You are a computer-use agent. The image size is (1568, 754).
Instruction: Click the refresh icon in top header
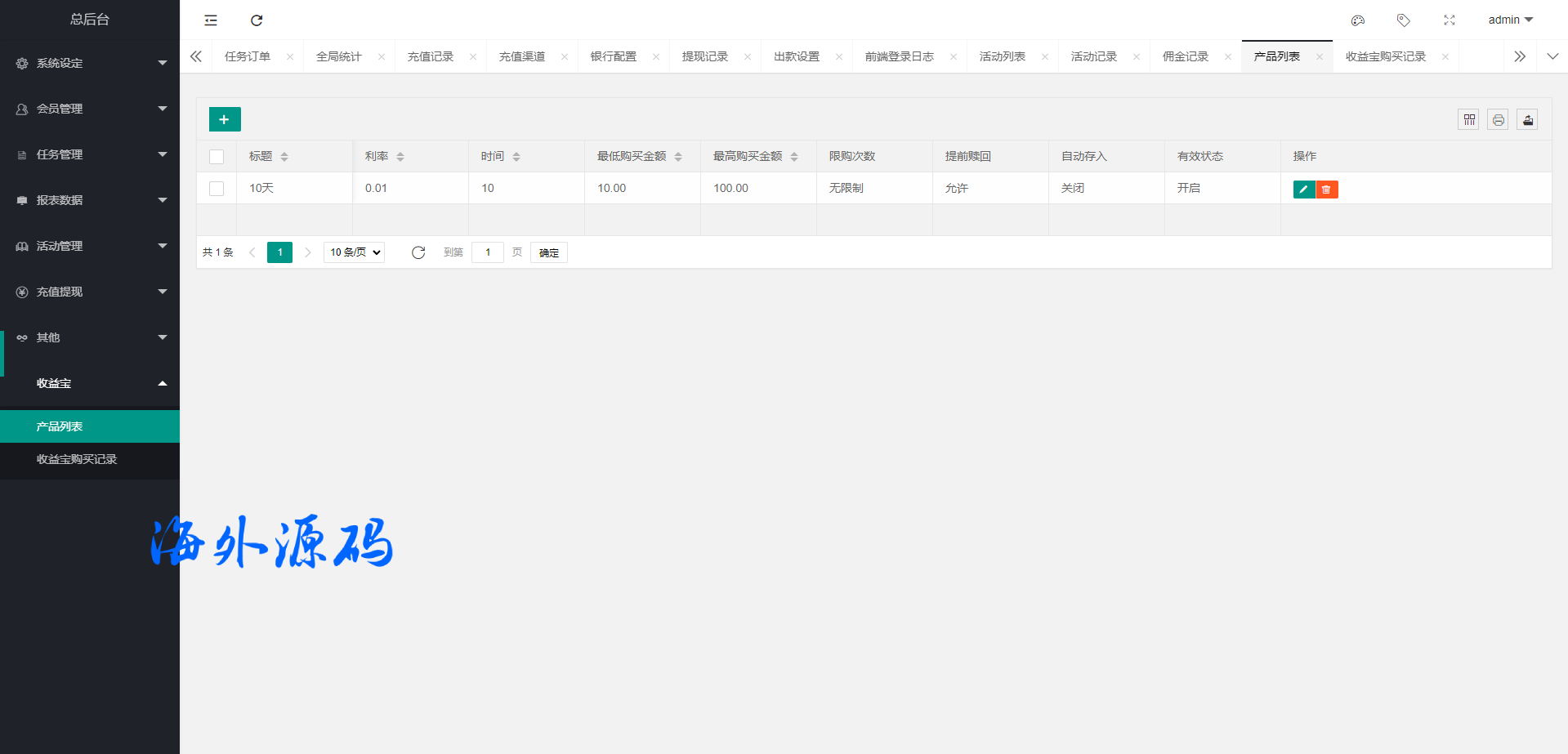tap(257, 20)
